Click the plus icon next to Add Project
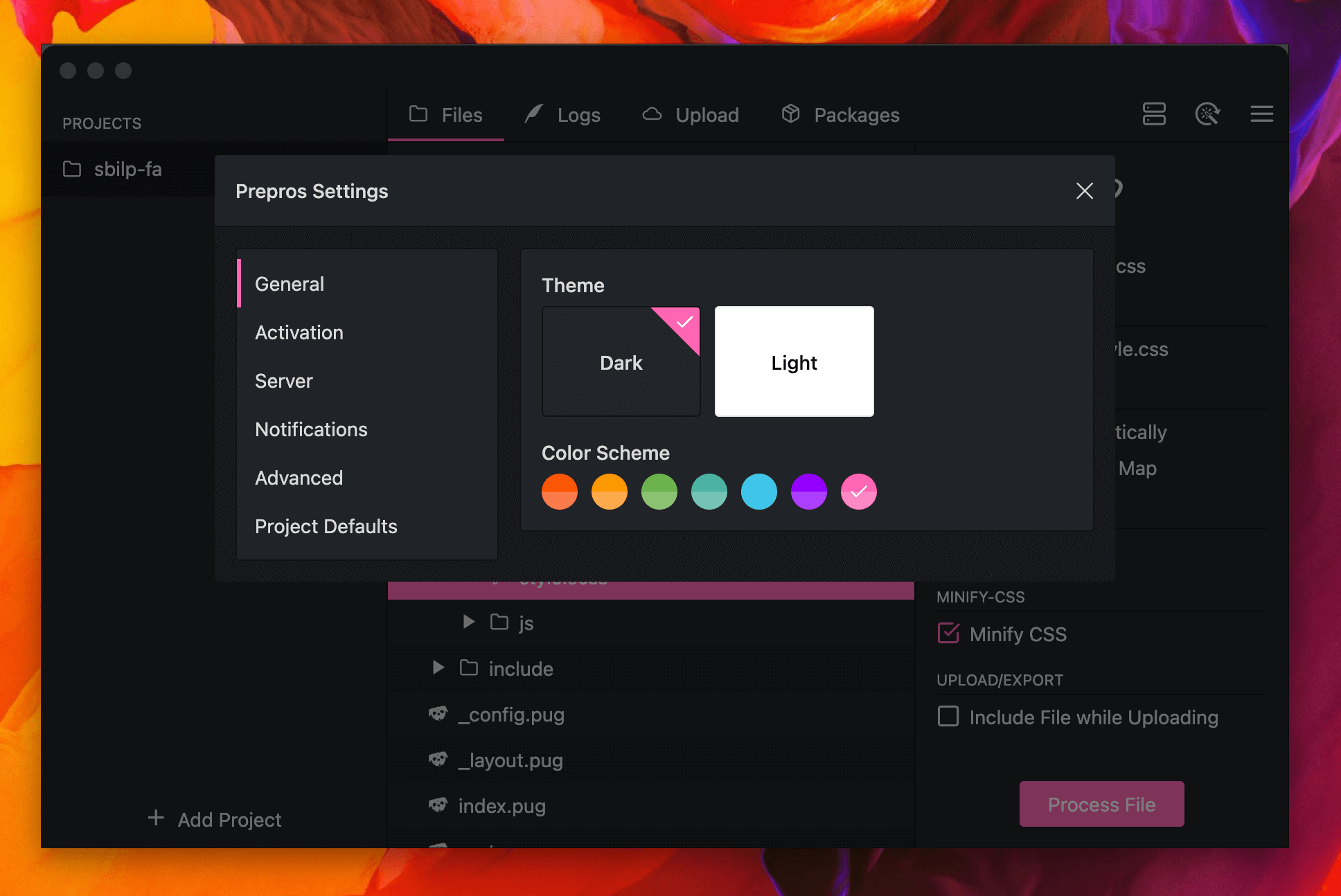The height and width of the screenshot is (896, 1341). 155,818
